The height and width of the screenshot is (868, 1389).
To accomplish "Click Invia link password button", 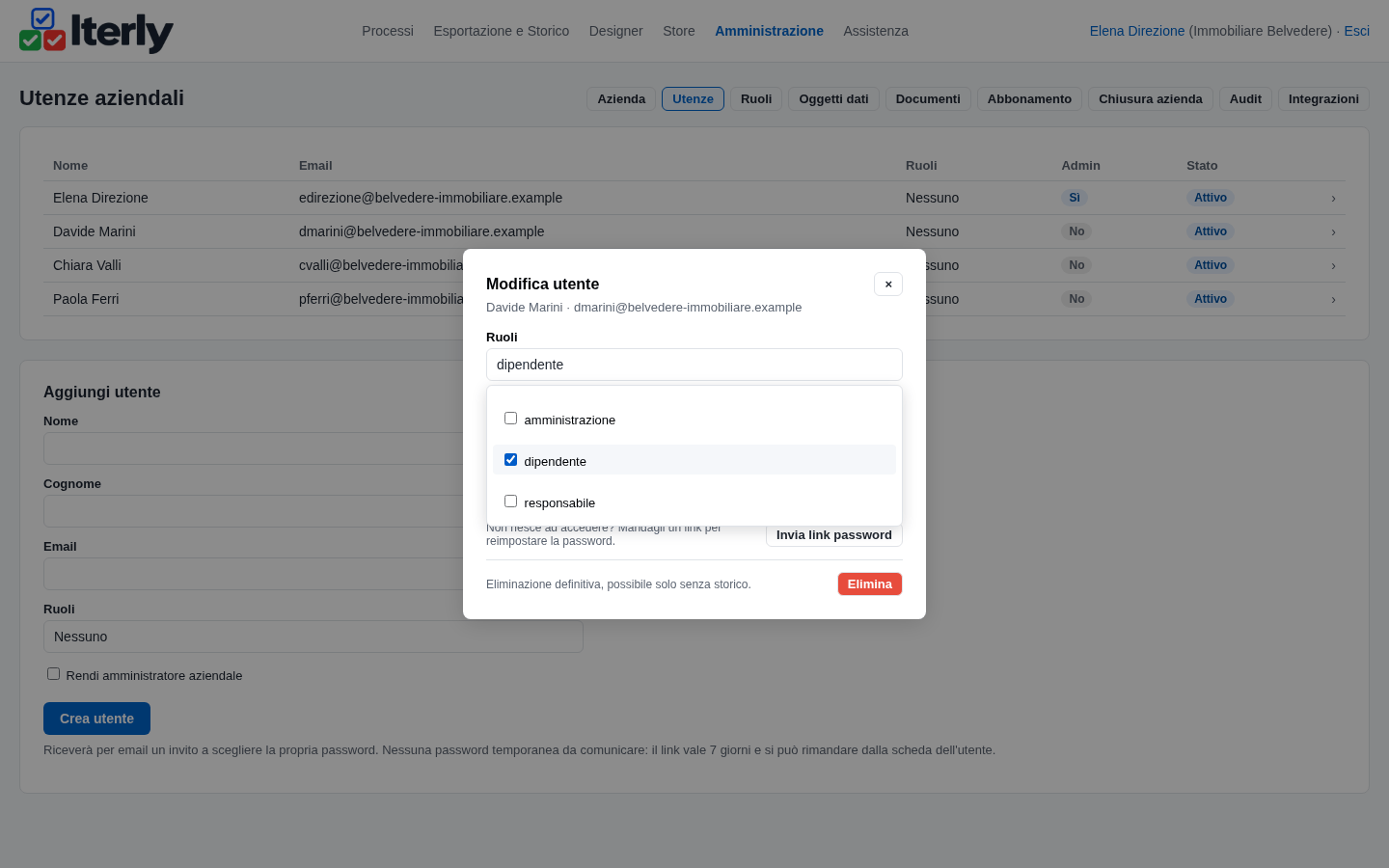I will pos(834,535).
